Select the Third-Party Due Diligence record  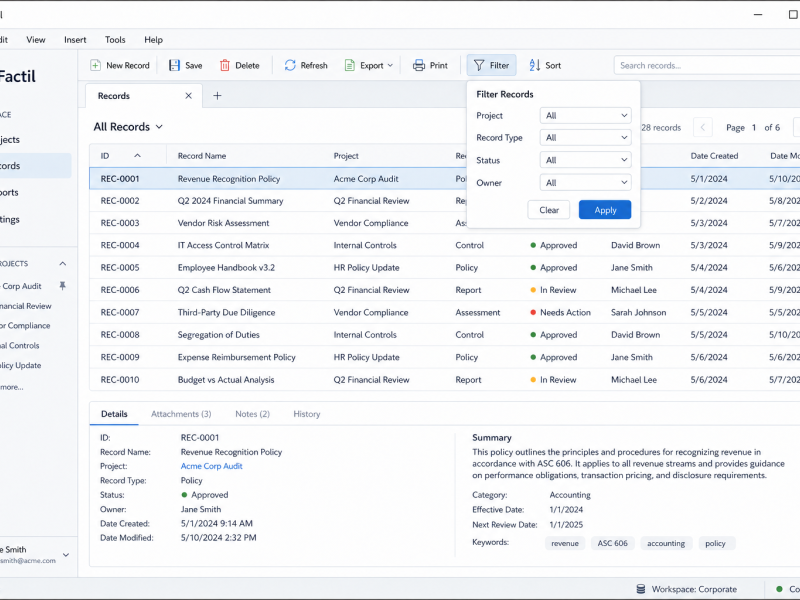click(444, 313)
